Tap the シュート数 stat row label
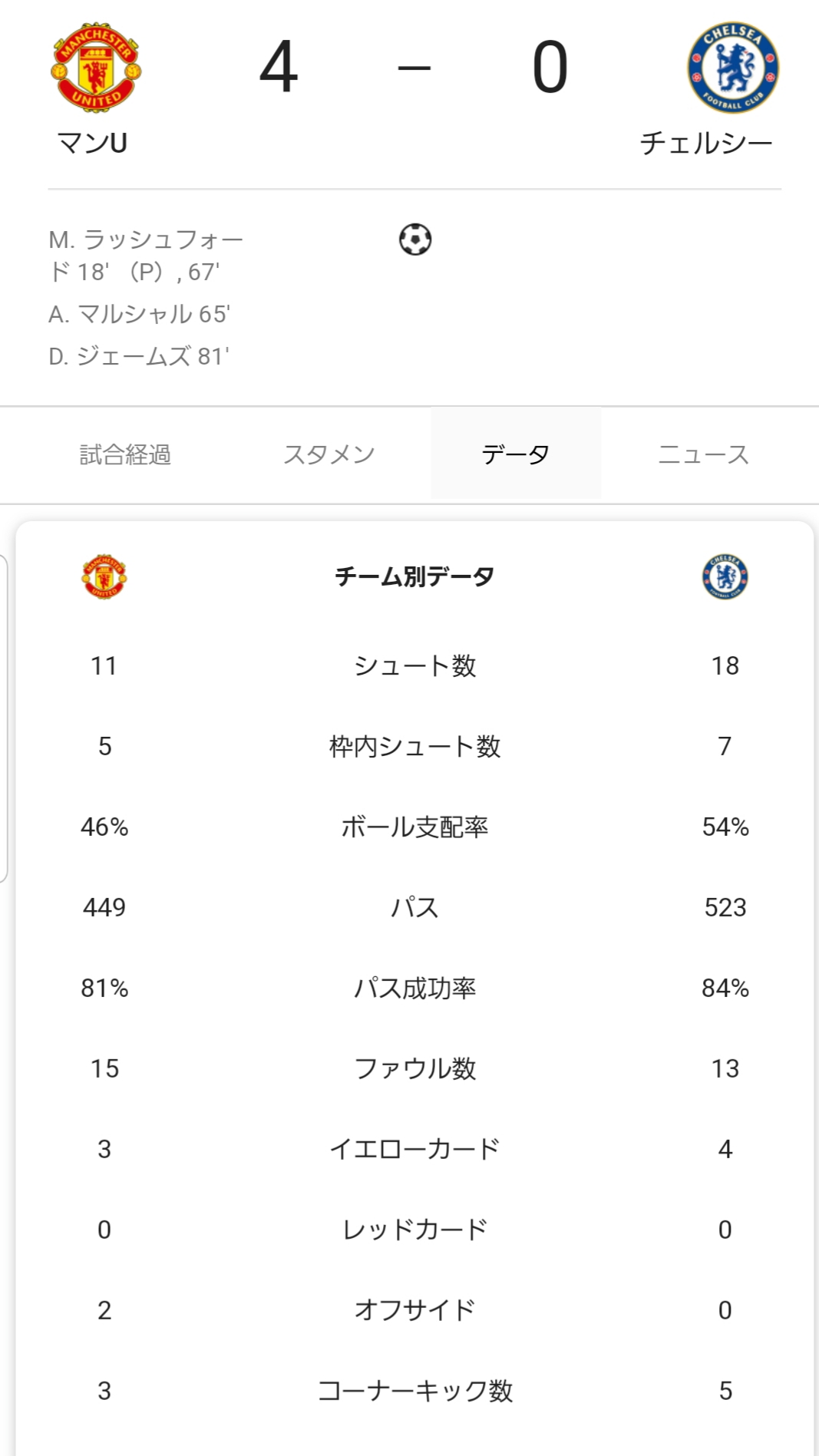 pyautogui.click(x=414, y=665)
